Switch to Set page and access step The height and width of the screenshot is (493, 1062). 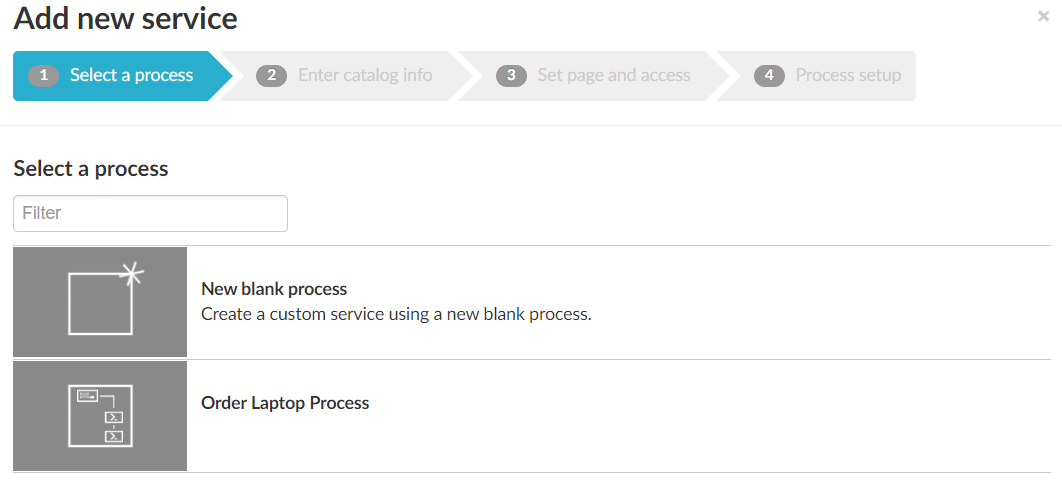click(x=613, y=75)
